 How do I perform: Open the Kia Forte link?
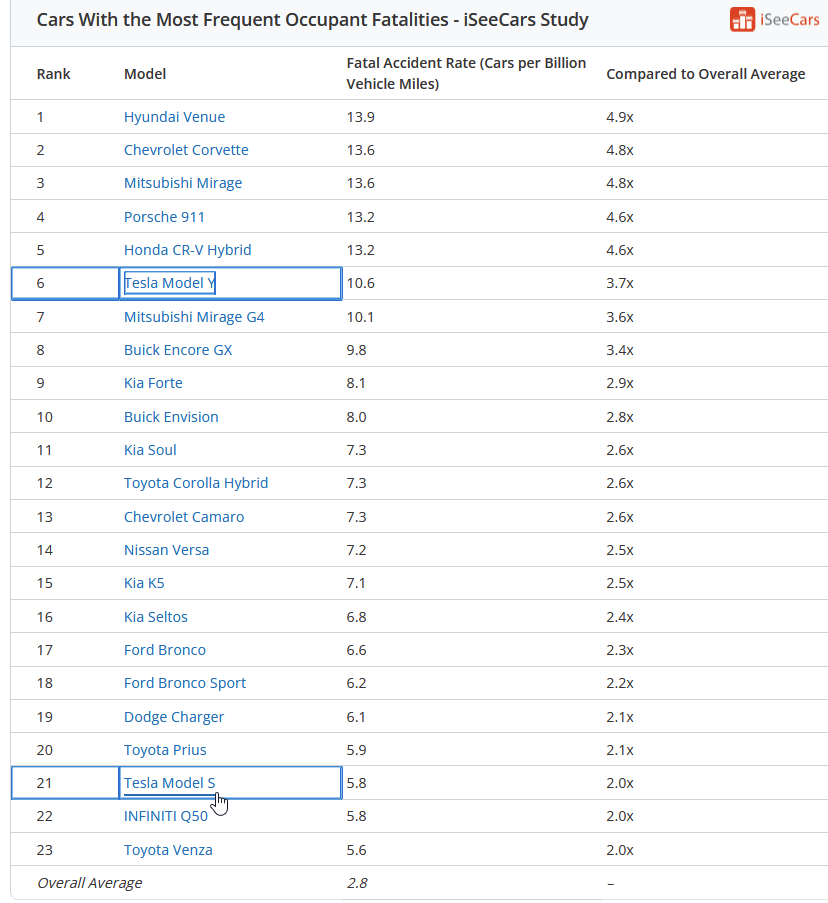coord(153,383)
